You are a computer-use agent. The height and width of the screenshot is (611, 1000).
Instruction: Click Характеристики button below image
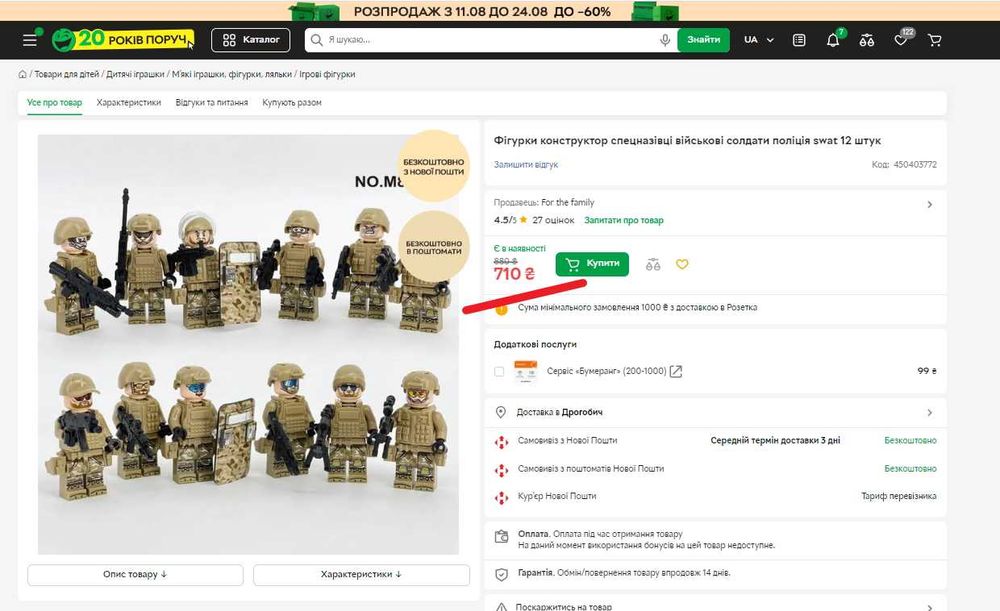coord(362,575)
